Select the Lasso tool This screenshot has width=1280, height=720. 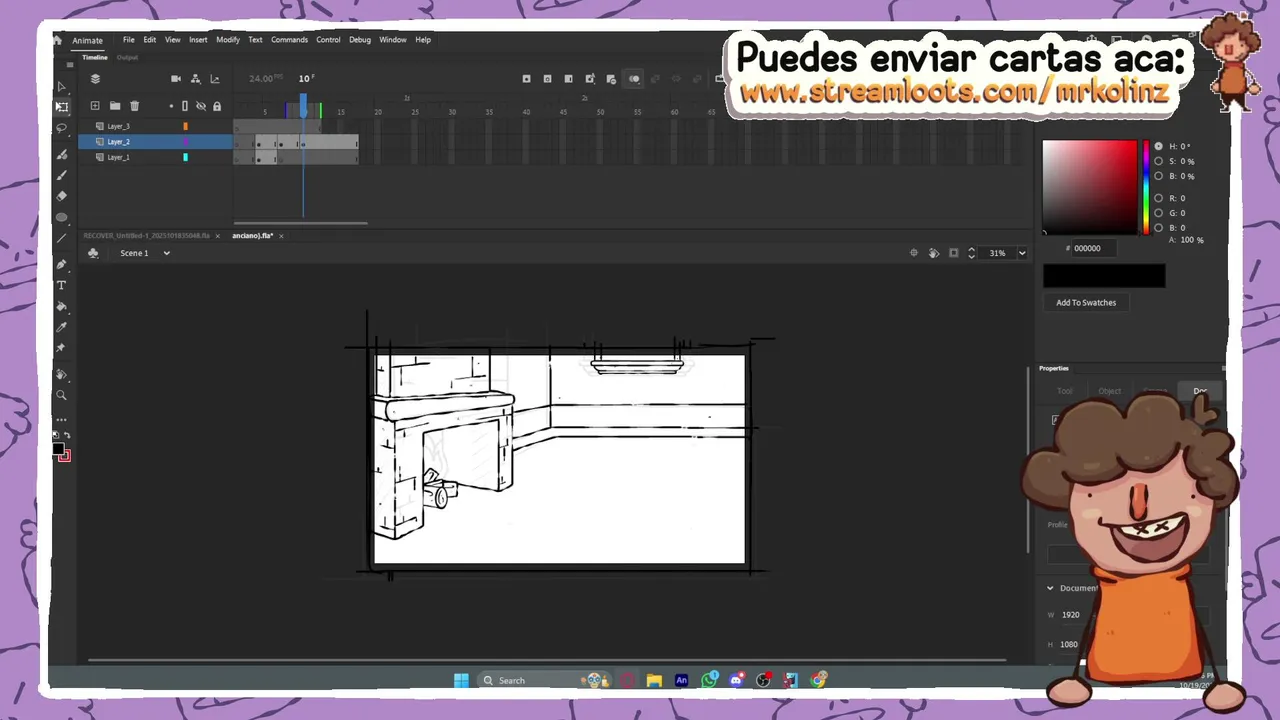61,128
